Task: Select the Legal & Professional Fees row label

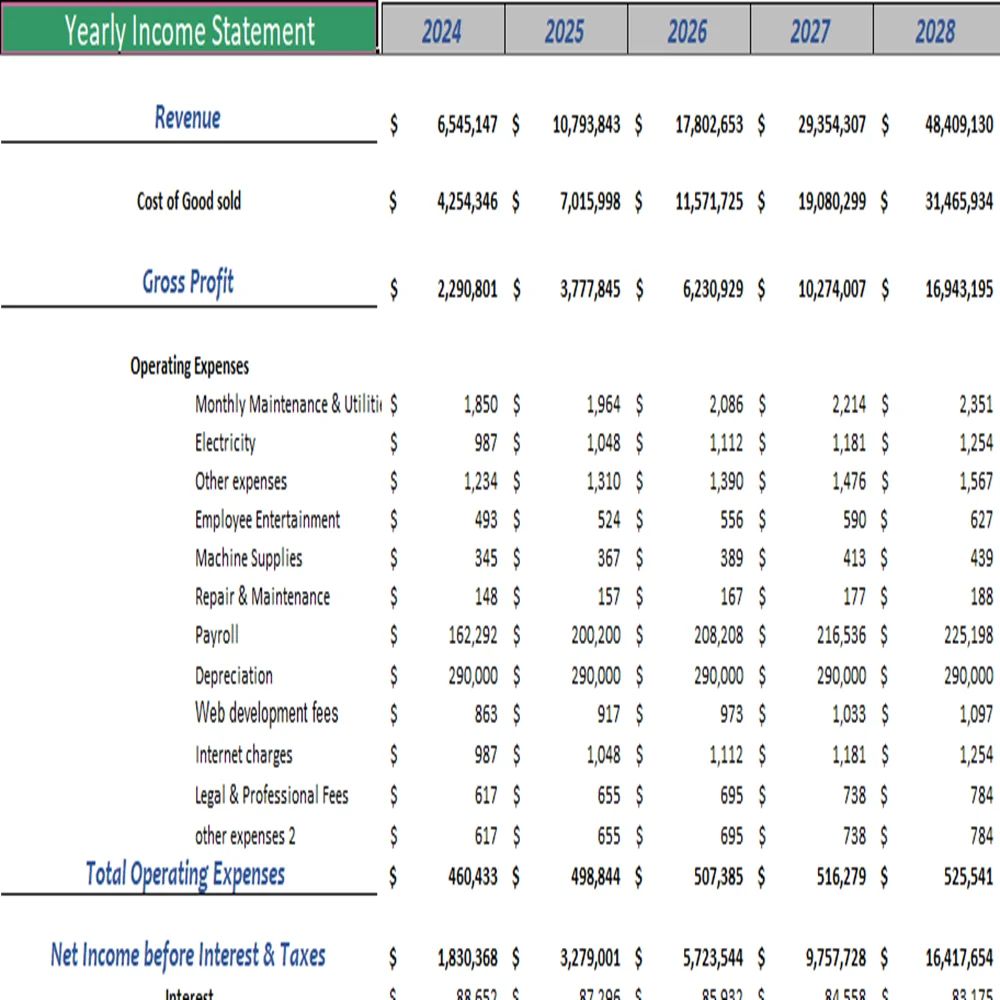Action: (271, 796)
